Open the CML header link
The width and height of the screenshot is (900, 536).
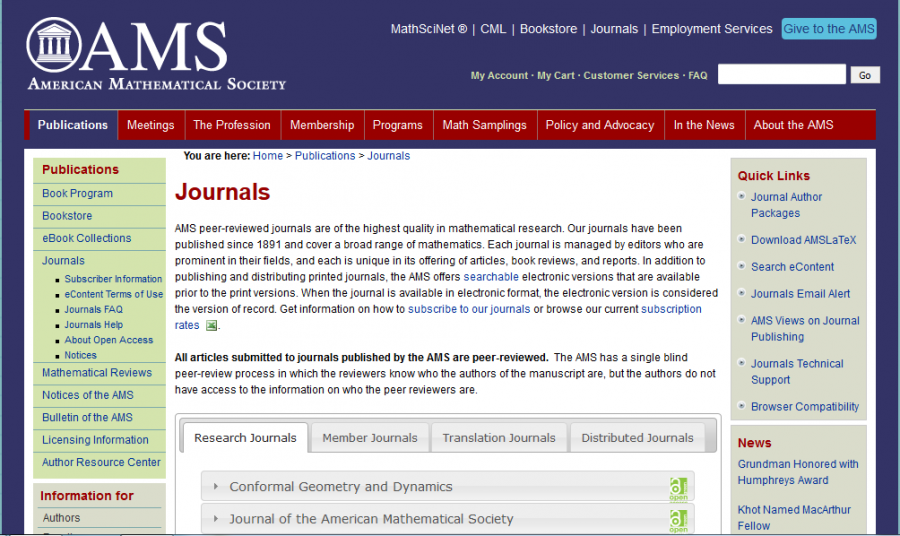click(x=493, y=29)
